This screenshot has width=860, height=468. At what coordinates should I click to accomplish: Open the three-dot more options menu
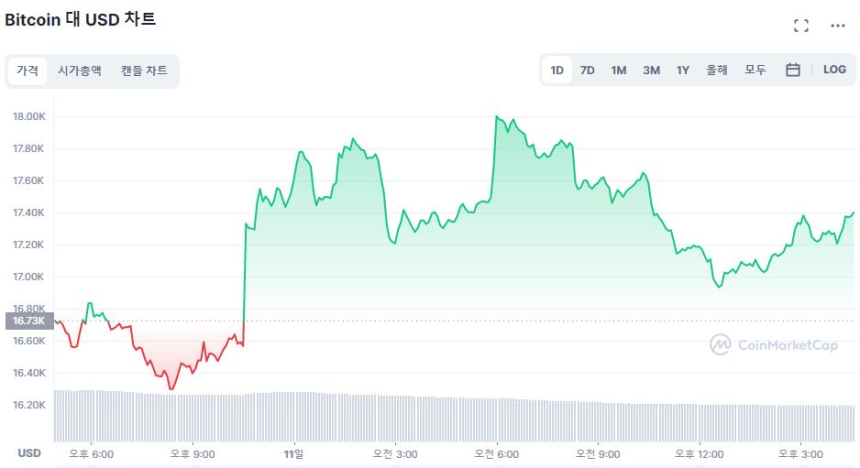click(838, 26)
